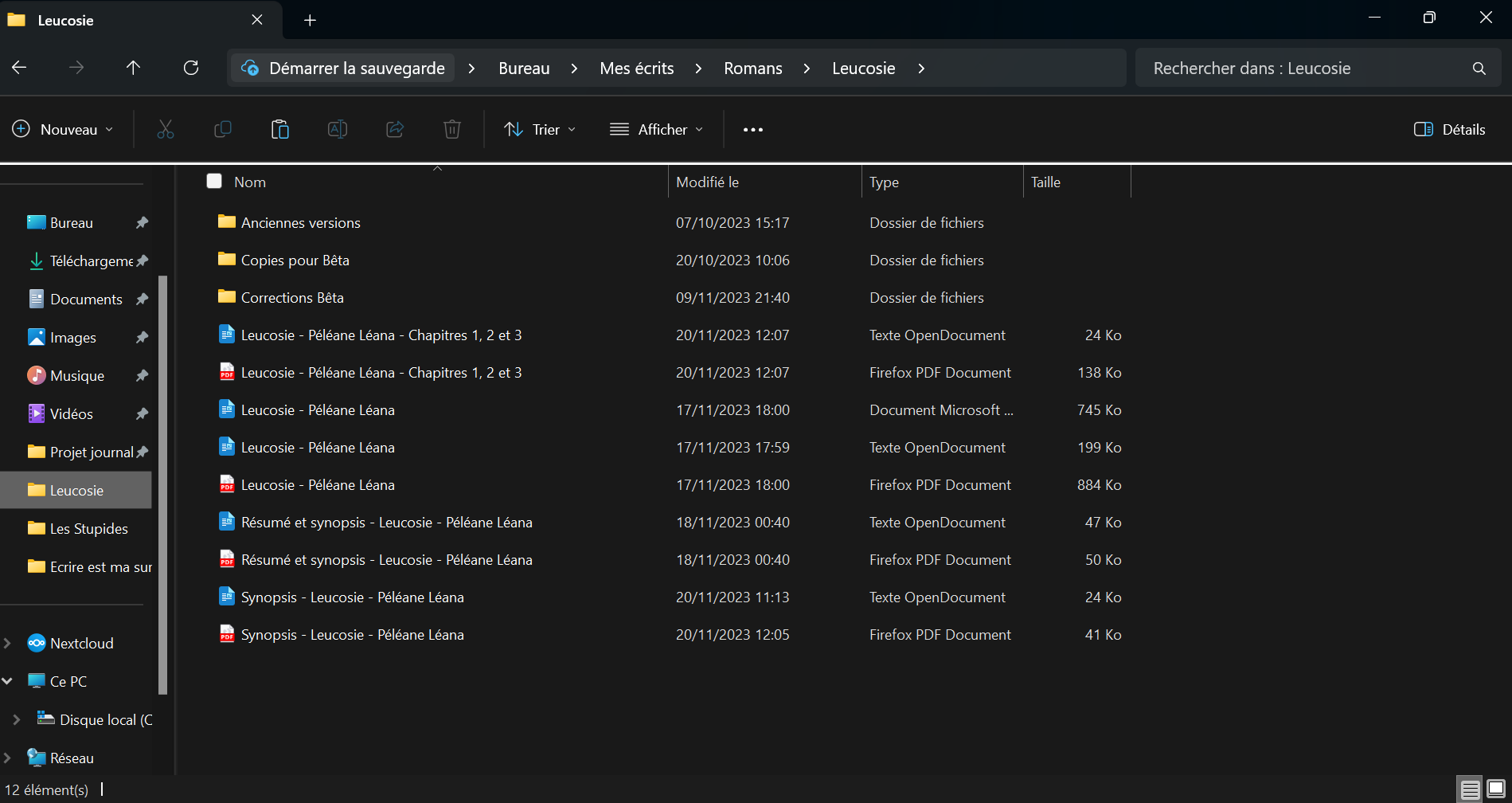
Task: Switch to details list view in status bar
Action: tap(1470, 789)
